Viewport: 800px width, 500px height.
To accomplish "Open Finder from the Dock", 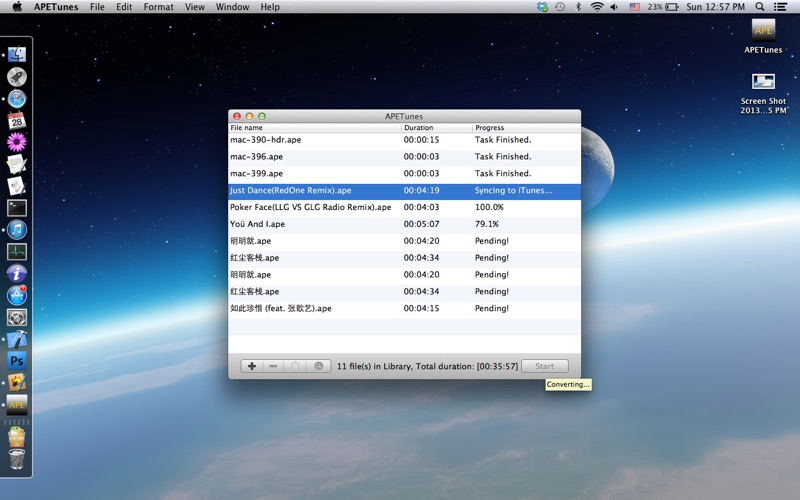I will coord(17,54).
